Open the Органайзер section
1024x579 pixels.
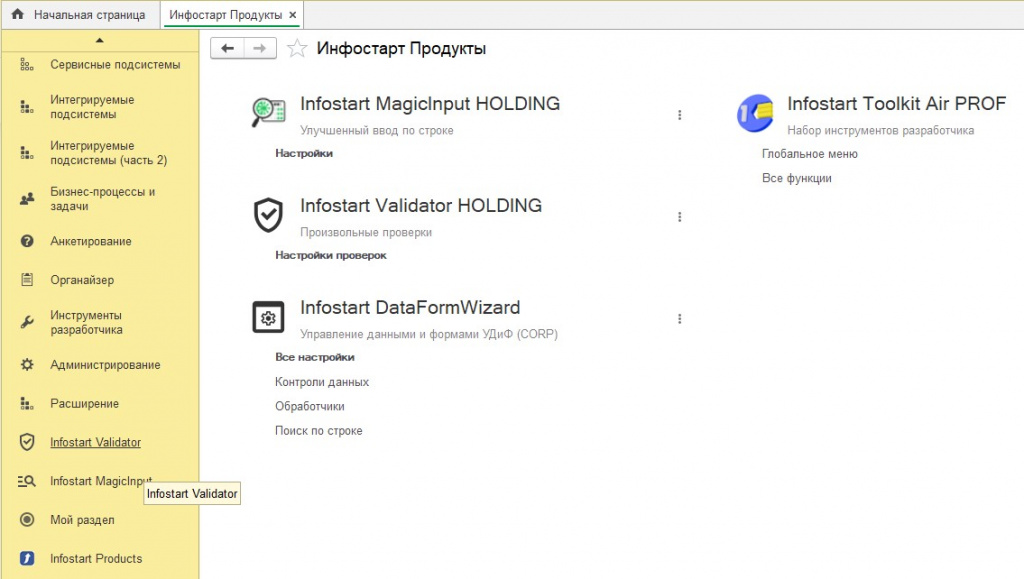point(82,280)
